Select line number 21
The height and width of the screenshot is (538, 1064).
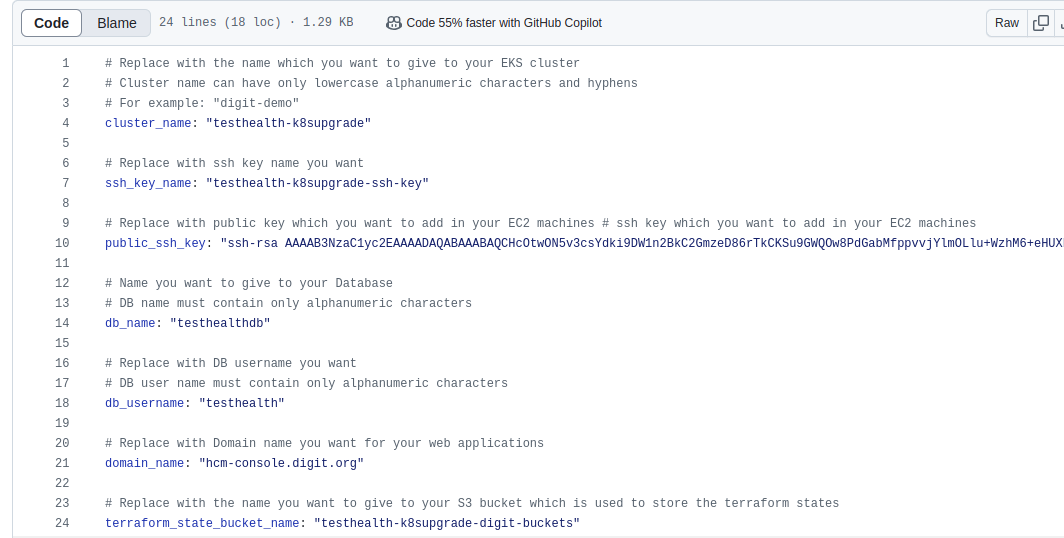click(63, 463)
